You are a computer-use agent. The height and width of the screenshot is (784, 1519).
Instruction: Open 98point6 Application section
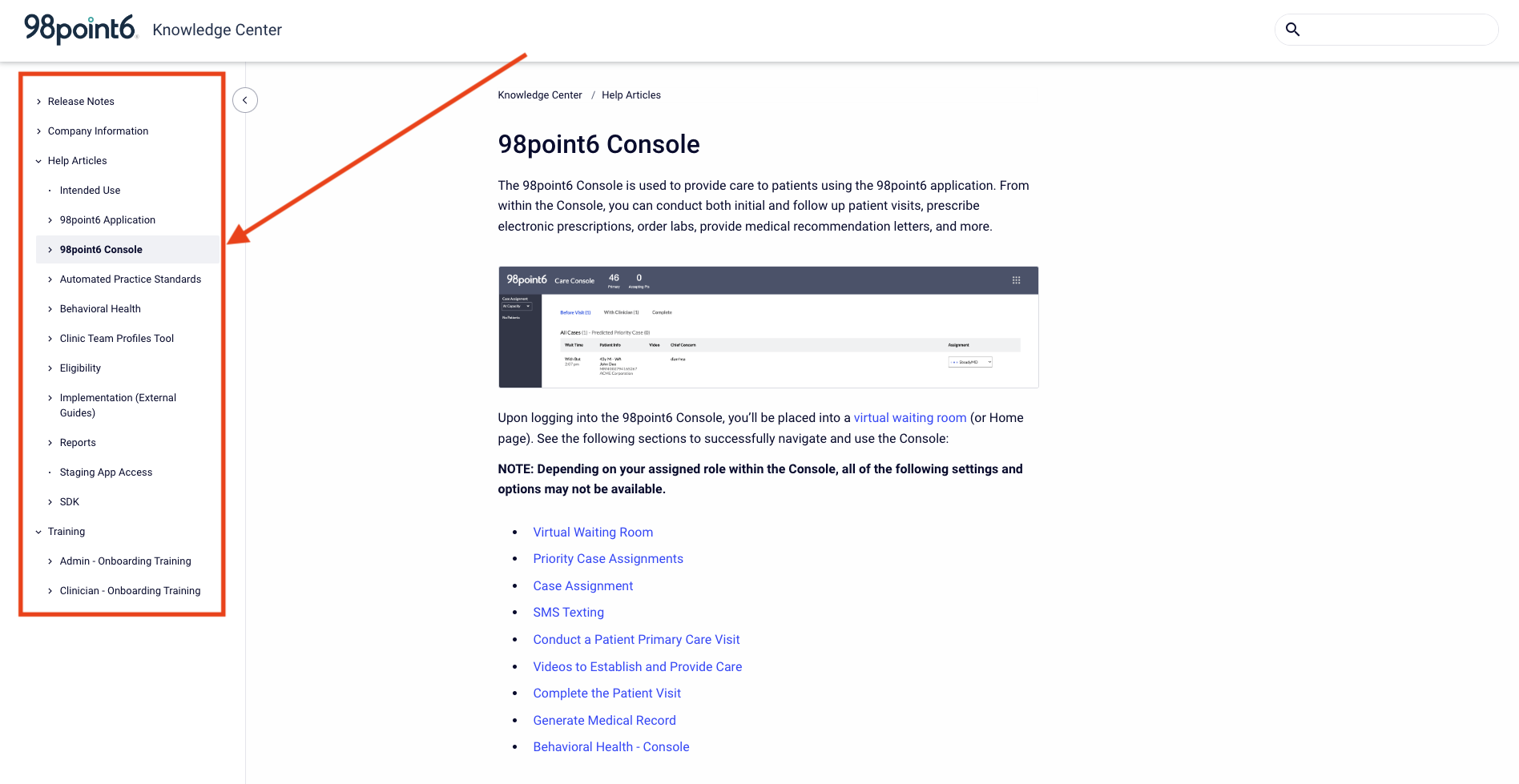pos(107,220)
